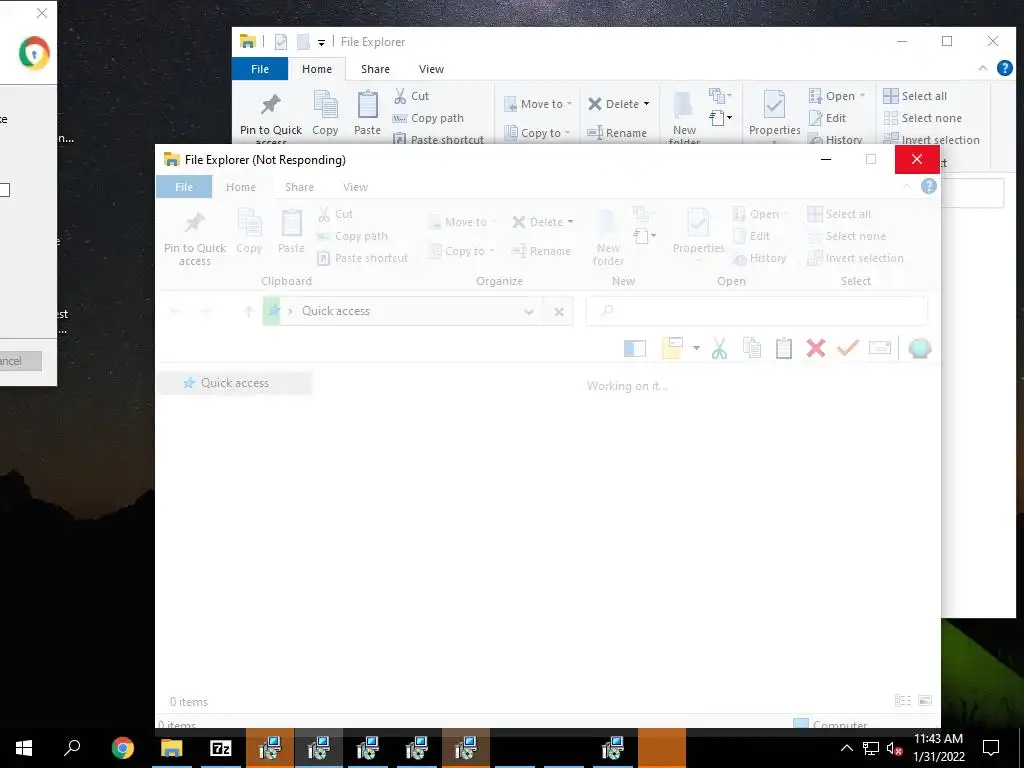
Task: Open 7-Zip from the taskbar
Action: pyautogui.click(x=221, y=748)
